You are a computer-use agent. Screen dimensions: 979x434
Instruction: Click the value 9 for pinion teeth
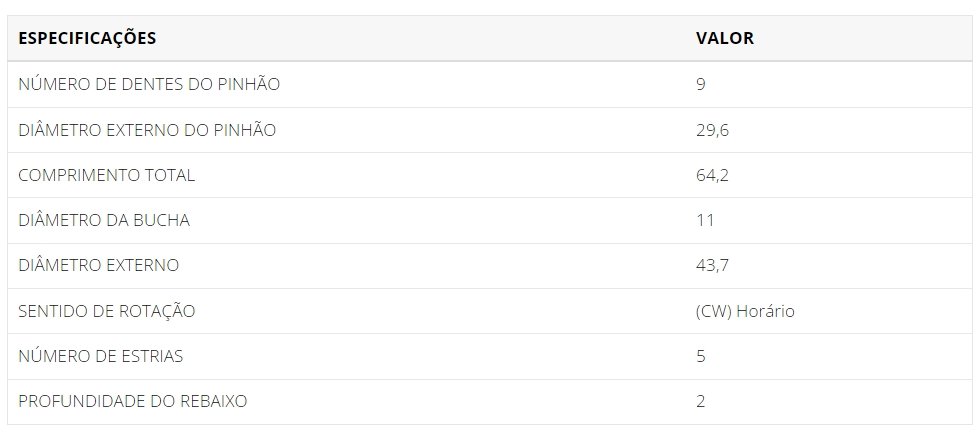point(701,84)
